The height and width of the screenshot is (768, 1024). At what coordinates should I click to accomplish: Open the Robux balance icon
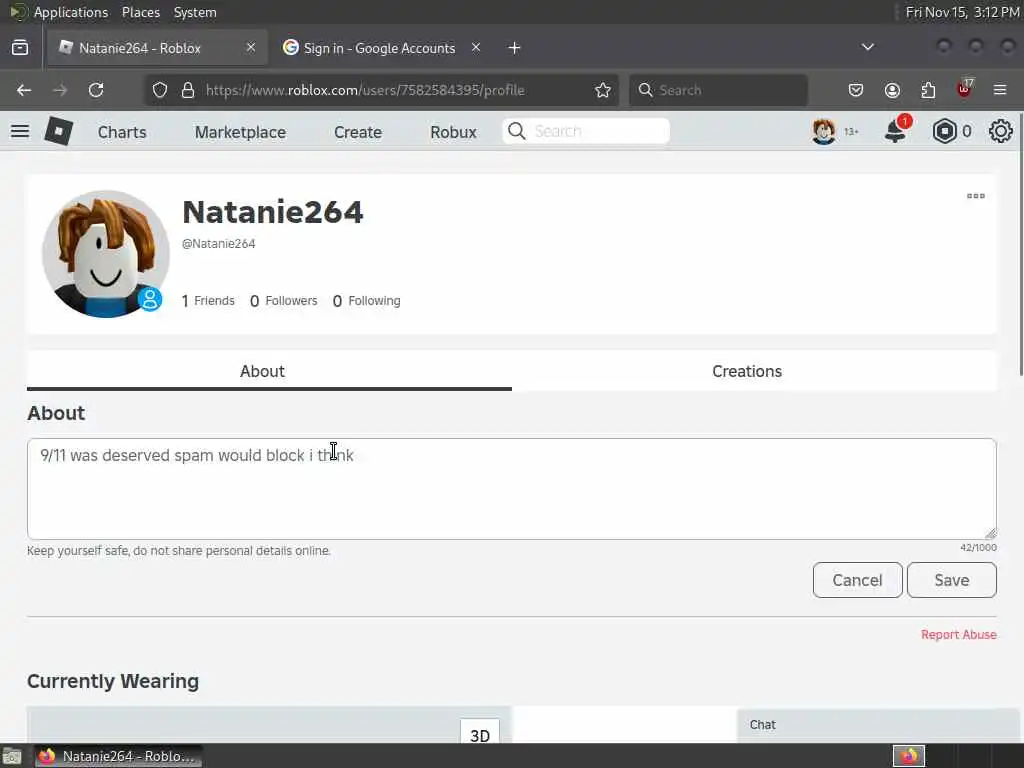pos(944,131)
